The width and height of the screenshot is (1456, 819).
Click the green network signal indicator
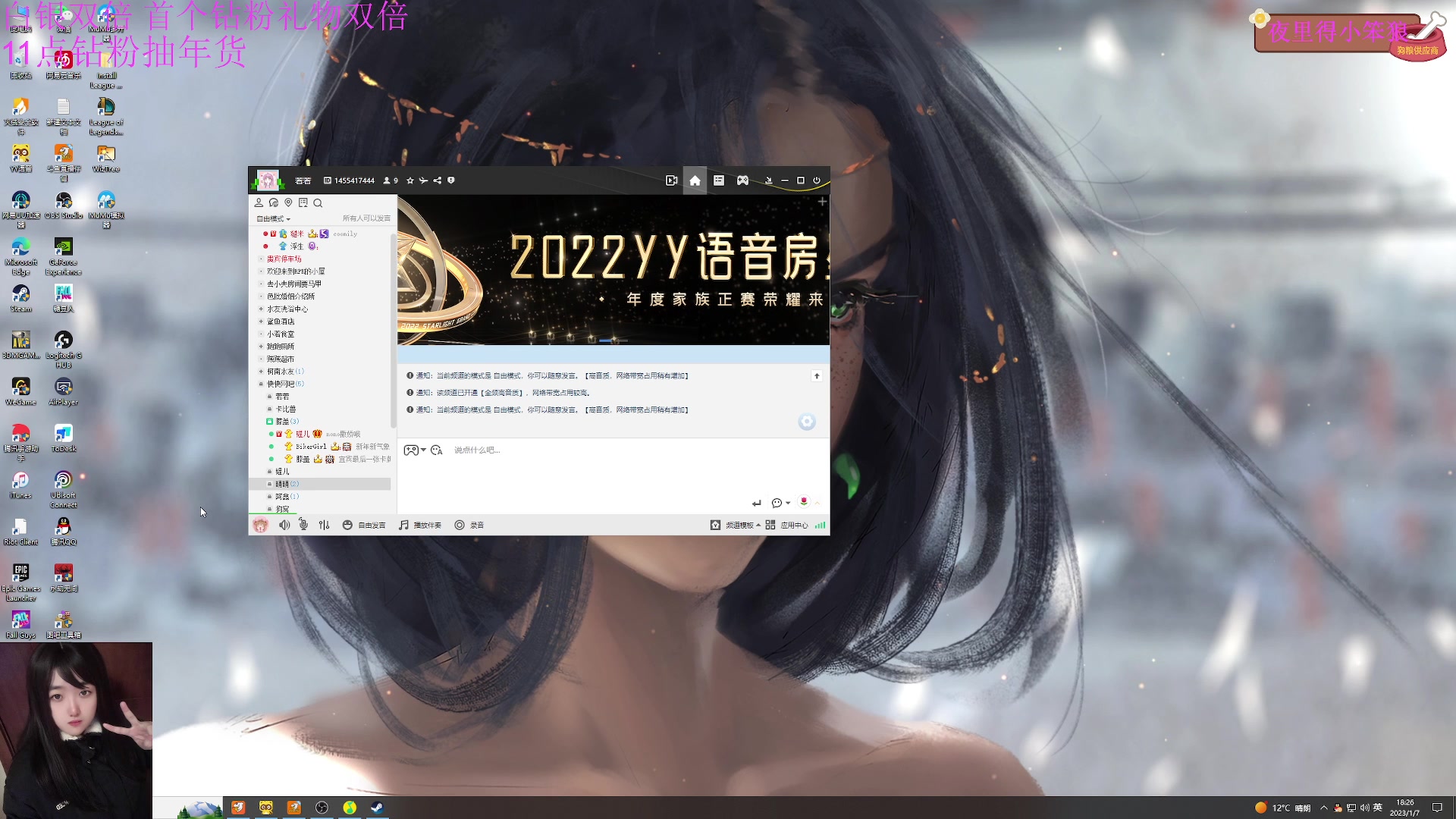(x=820, y=525)
